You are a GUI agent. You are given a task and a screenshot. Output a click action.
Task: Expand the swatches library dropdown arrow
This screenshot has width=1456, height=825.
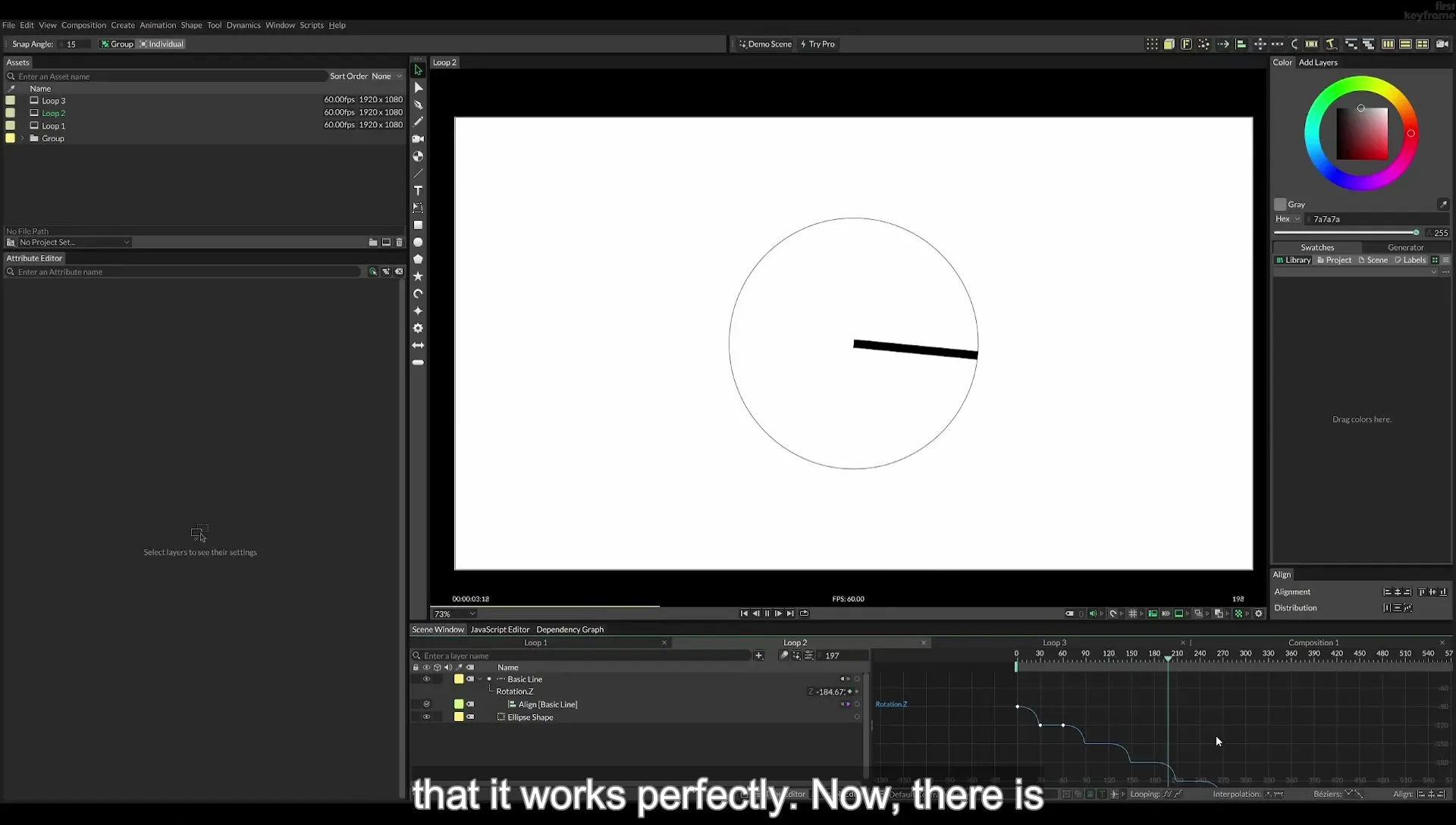(x=1433, y=272)
